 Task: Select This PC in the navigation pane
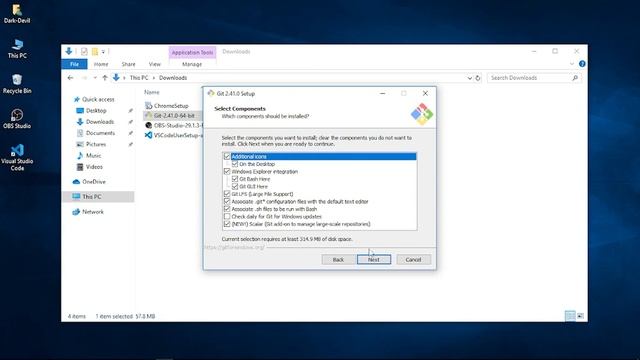pos(98,197)
